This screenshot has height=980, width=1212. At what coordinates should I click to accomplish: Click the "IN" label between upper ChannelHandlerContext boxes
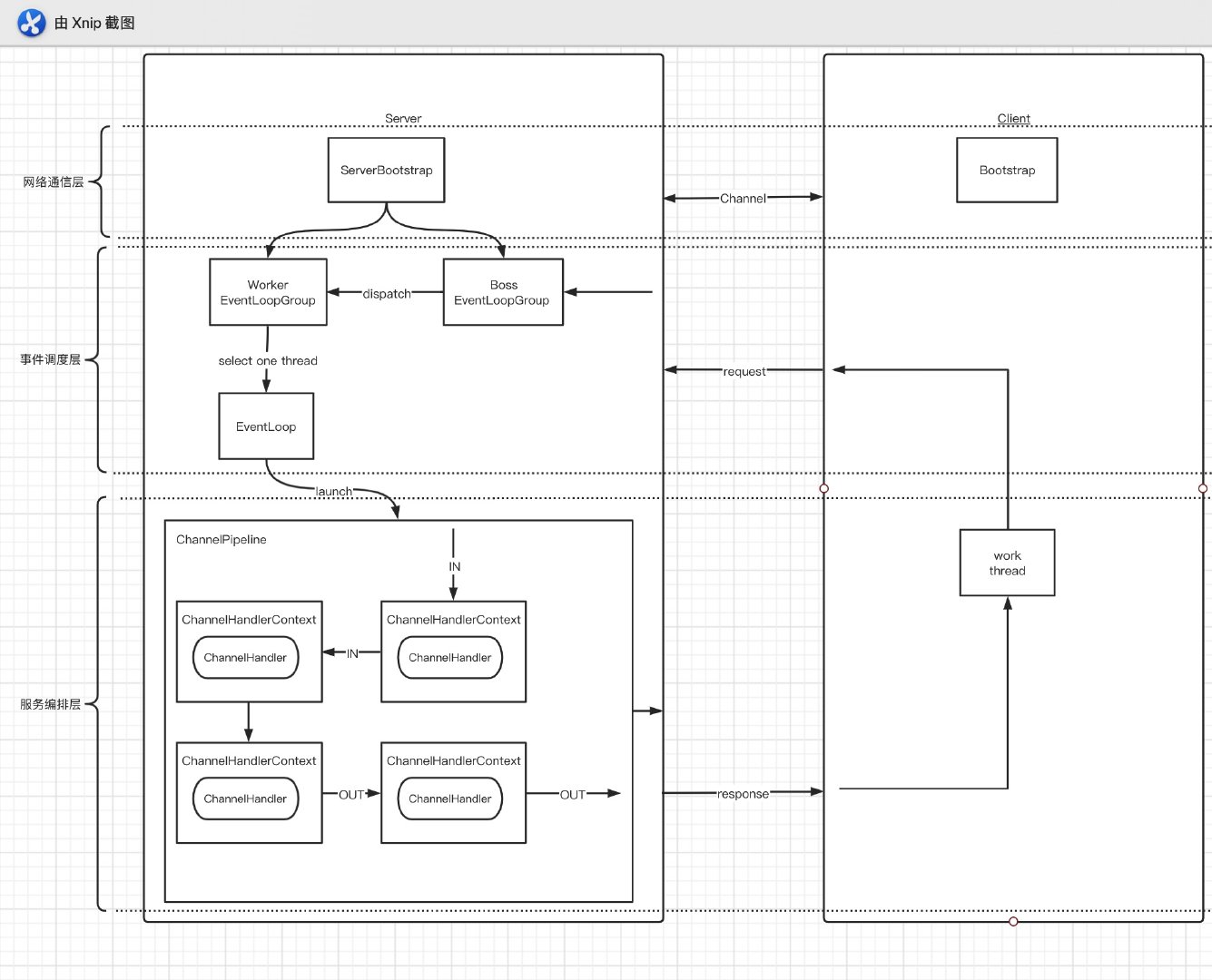352,653
